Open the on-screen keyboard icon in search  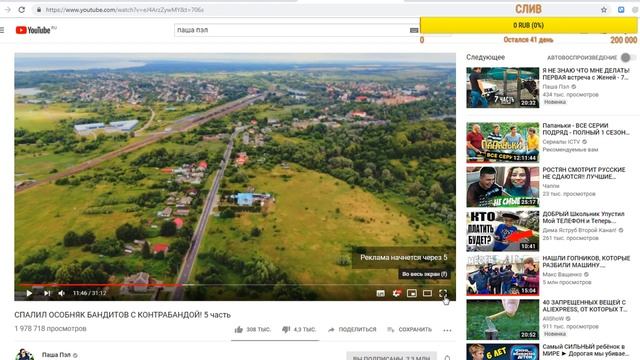point(414,30)
